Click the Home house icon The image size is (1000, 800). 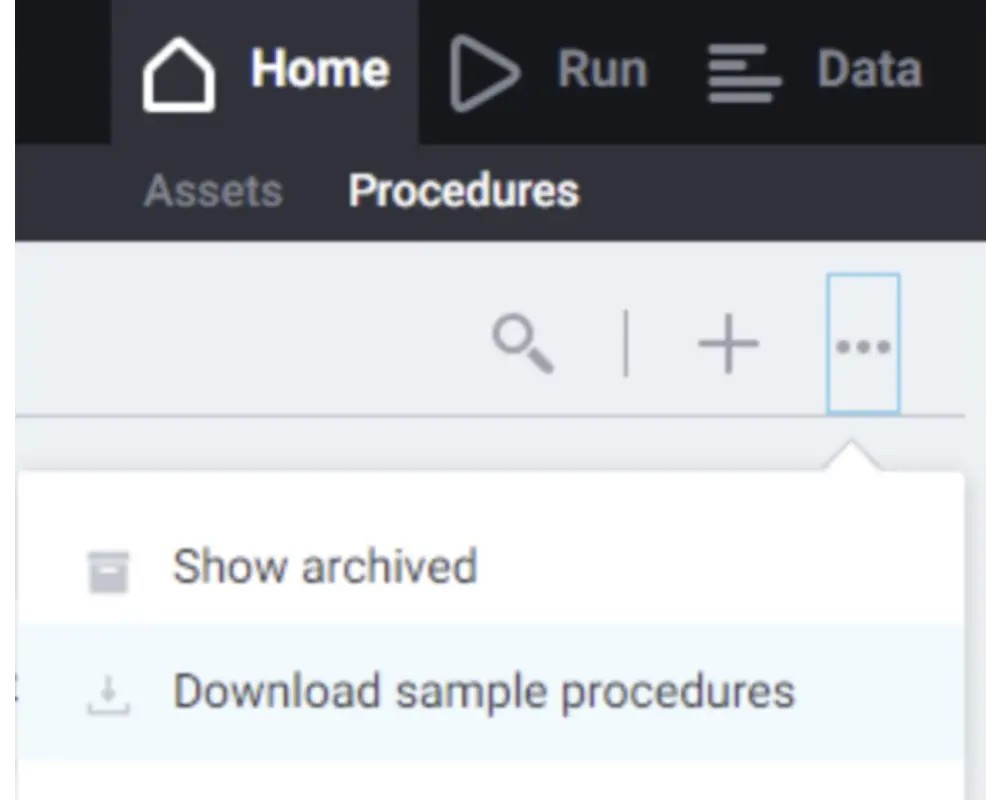(178, 74)
